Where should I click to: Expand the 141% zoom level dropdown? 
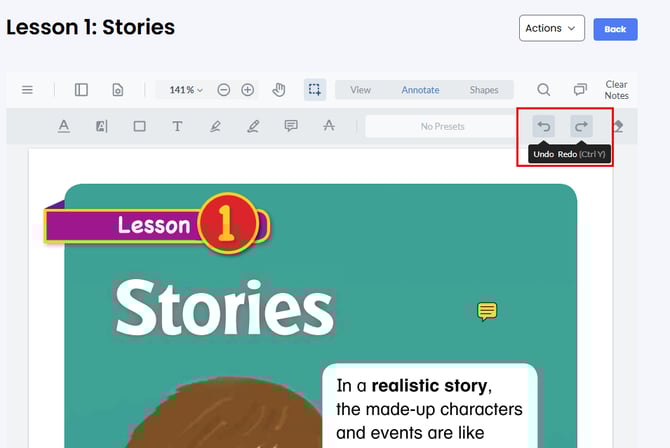pyautogui.click(x=185, y=90)
